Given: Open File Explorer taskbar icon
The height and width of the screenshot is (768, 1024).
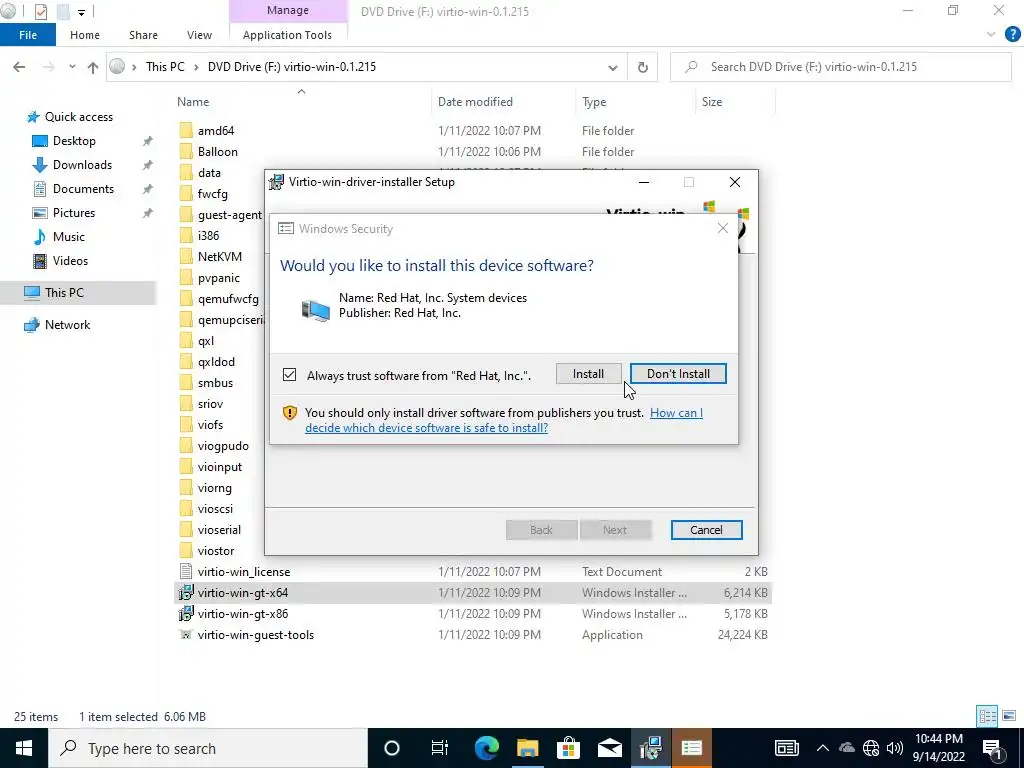Looking at the screenshot, I should (528, 748).
